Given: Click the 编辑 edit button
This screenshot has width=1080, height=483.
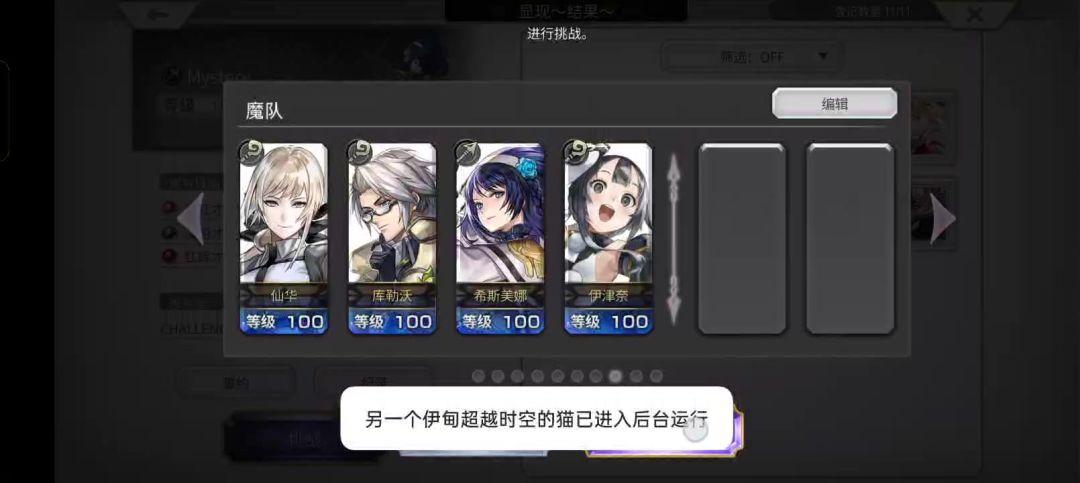Looking at the screenshot, I should pyautogui.click(x=834, y=103).
